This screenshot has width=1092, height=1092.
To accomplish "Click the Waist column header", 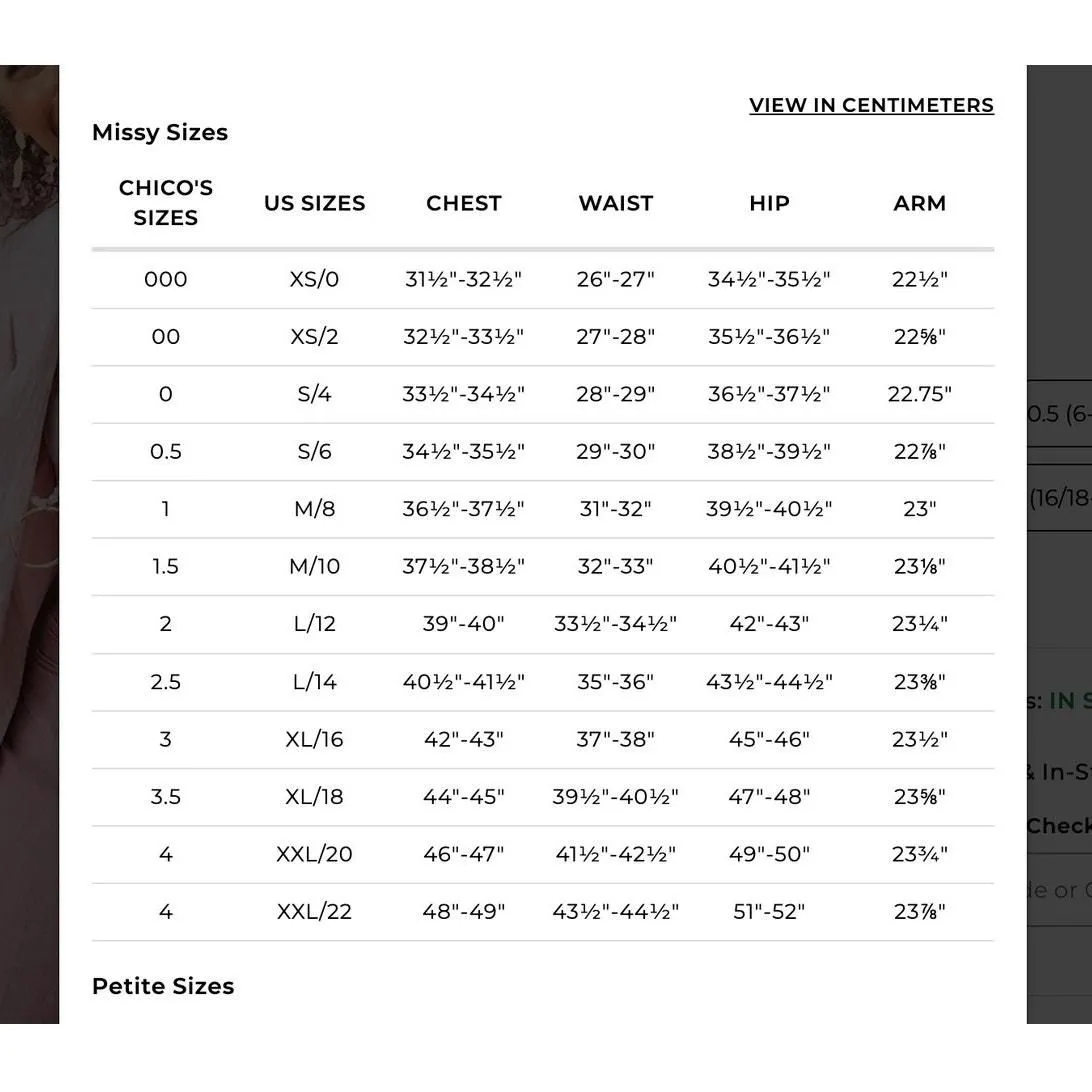I will [616, 203].
